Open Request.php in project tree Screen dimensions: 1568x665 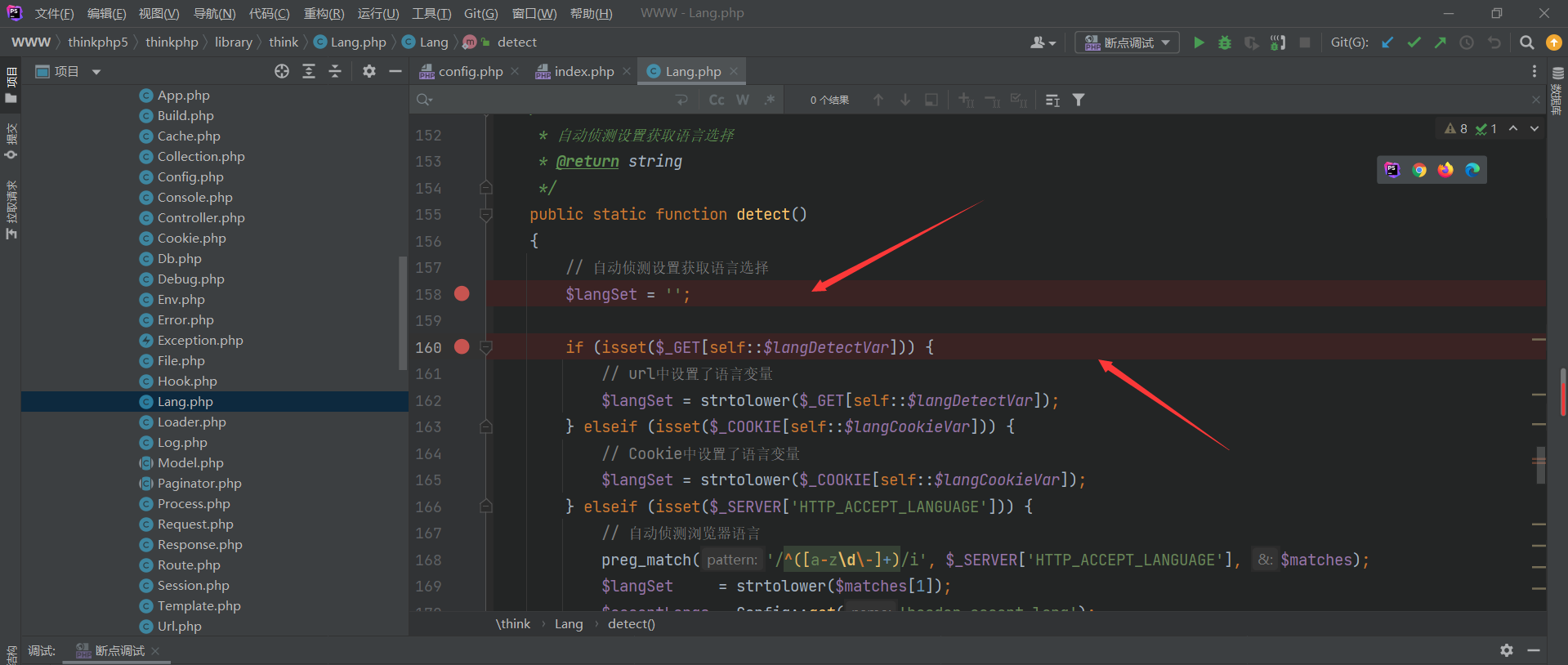click(x=195, y=524)
